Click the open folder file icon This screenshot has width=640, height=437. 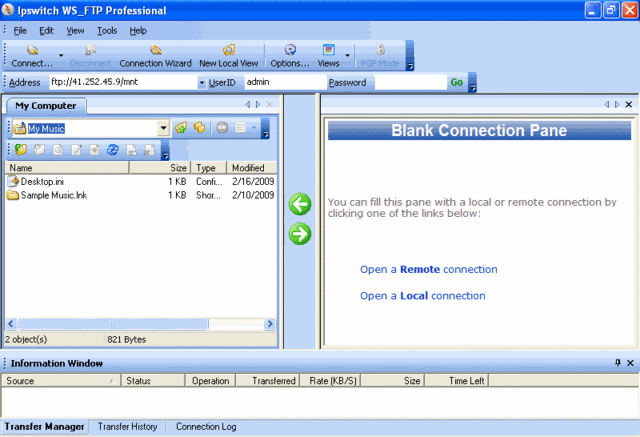(39, 150)
